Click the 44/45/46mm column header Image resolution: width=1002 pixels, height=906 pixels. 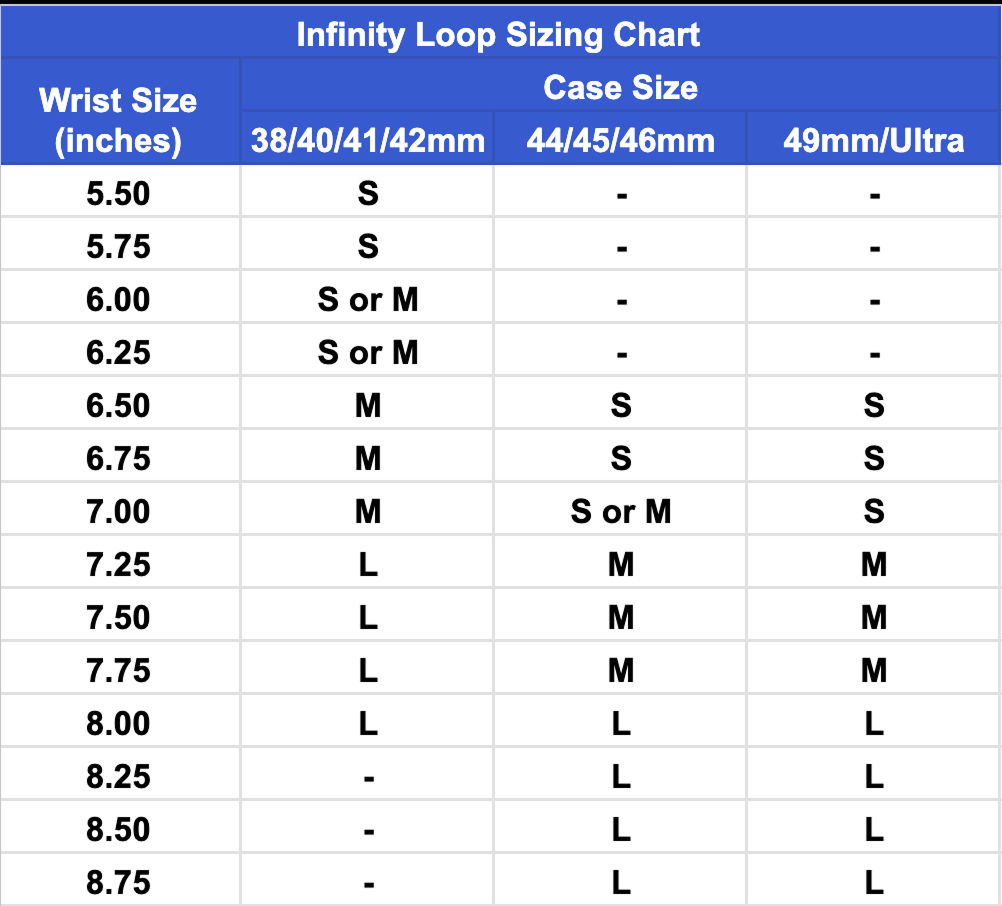(620, 140)
